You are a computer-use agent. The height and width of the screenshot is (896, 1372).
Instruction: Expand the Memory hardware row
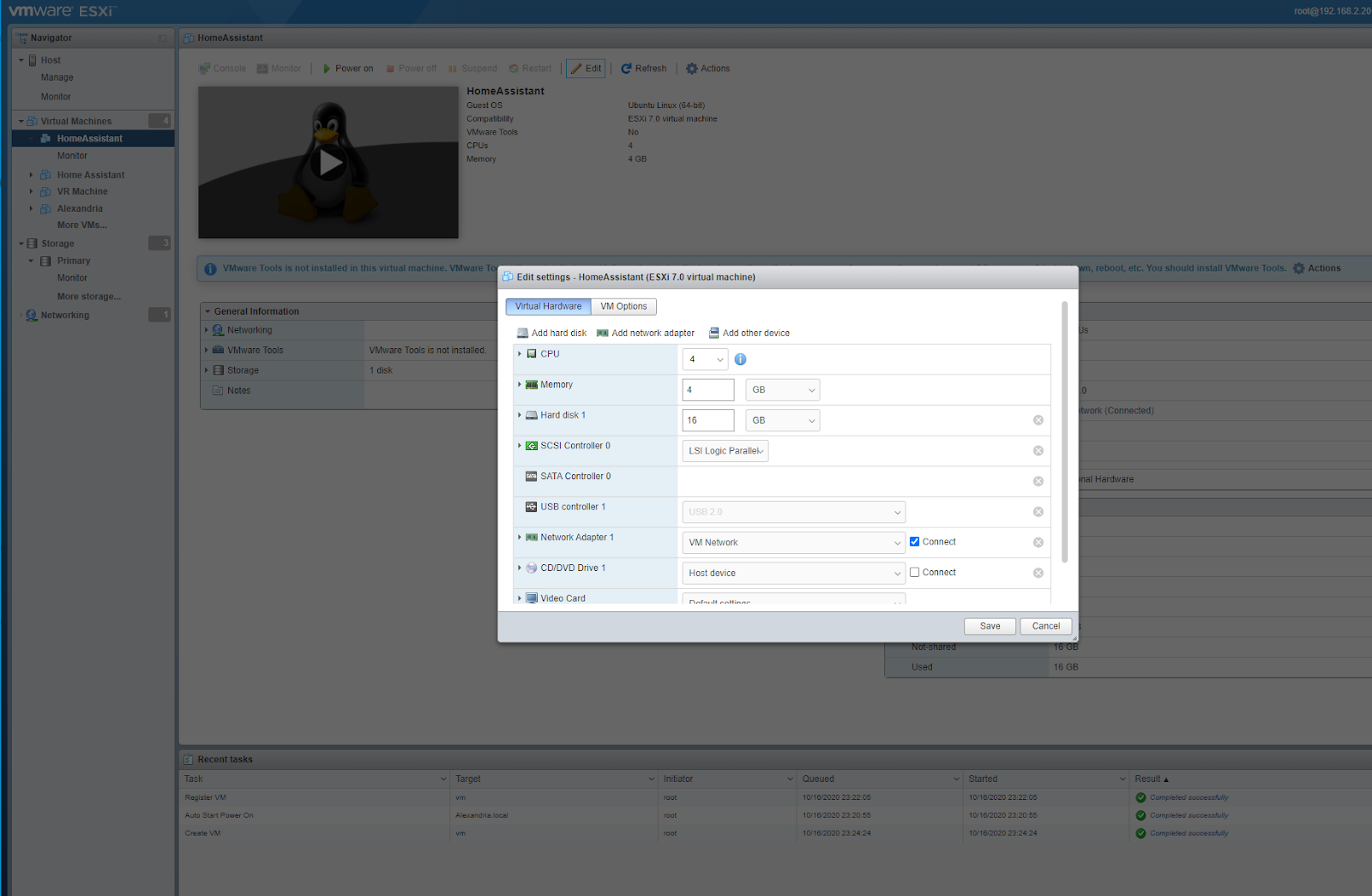(x=520, y=384)
